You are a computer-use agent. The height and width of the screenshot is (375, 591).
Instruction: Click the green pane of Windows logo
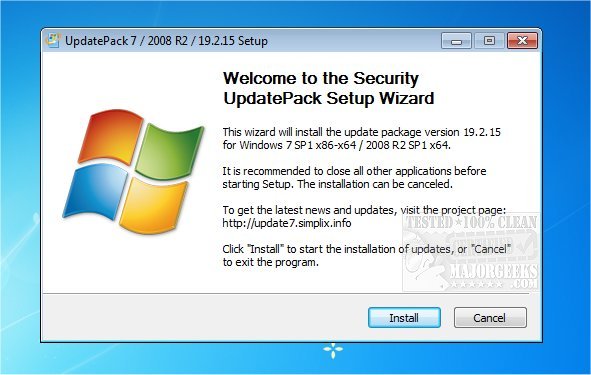pyautogui.click(x=168, y=151)
